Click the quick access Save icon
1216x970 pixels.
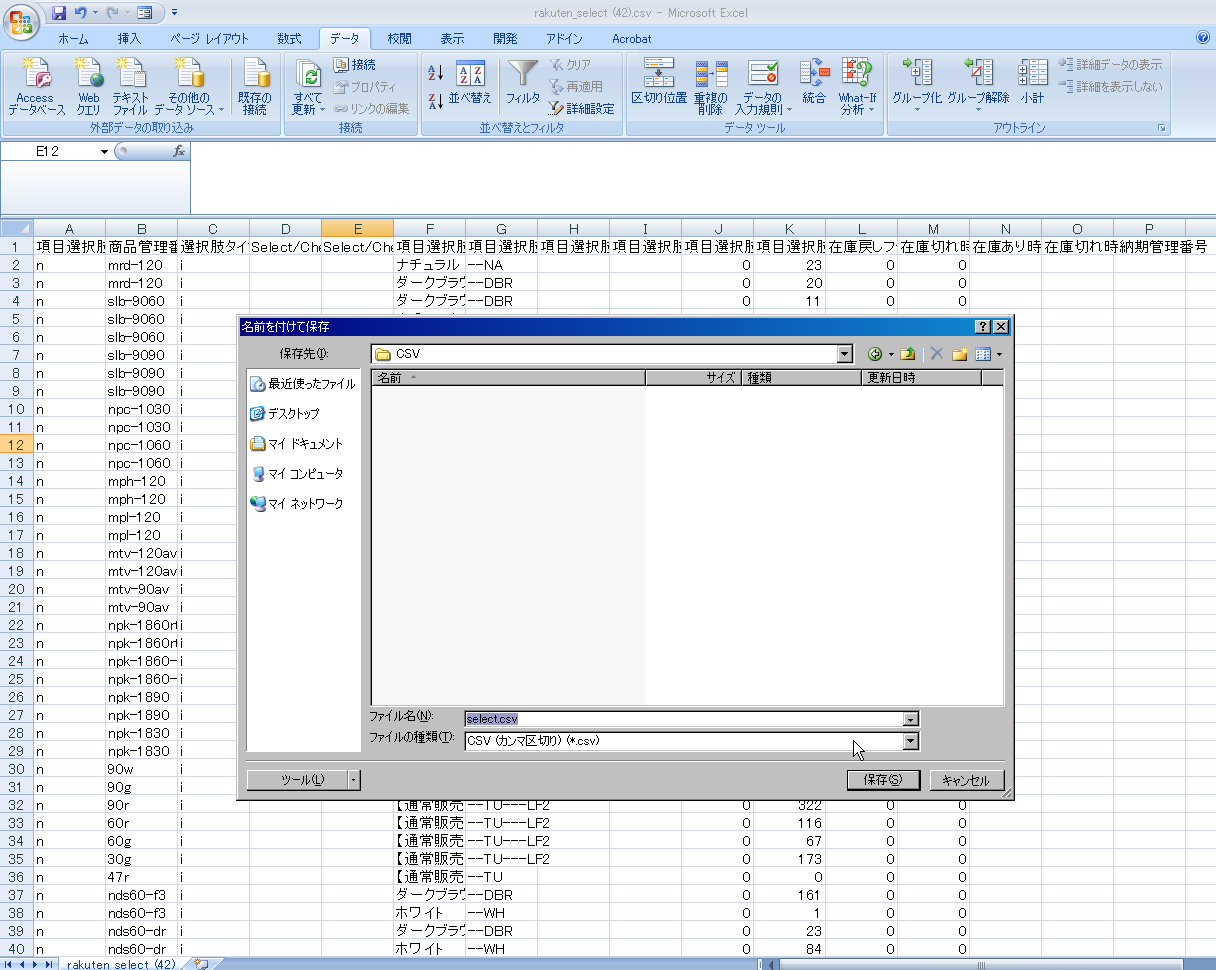tap(59, 13)
